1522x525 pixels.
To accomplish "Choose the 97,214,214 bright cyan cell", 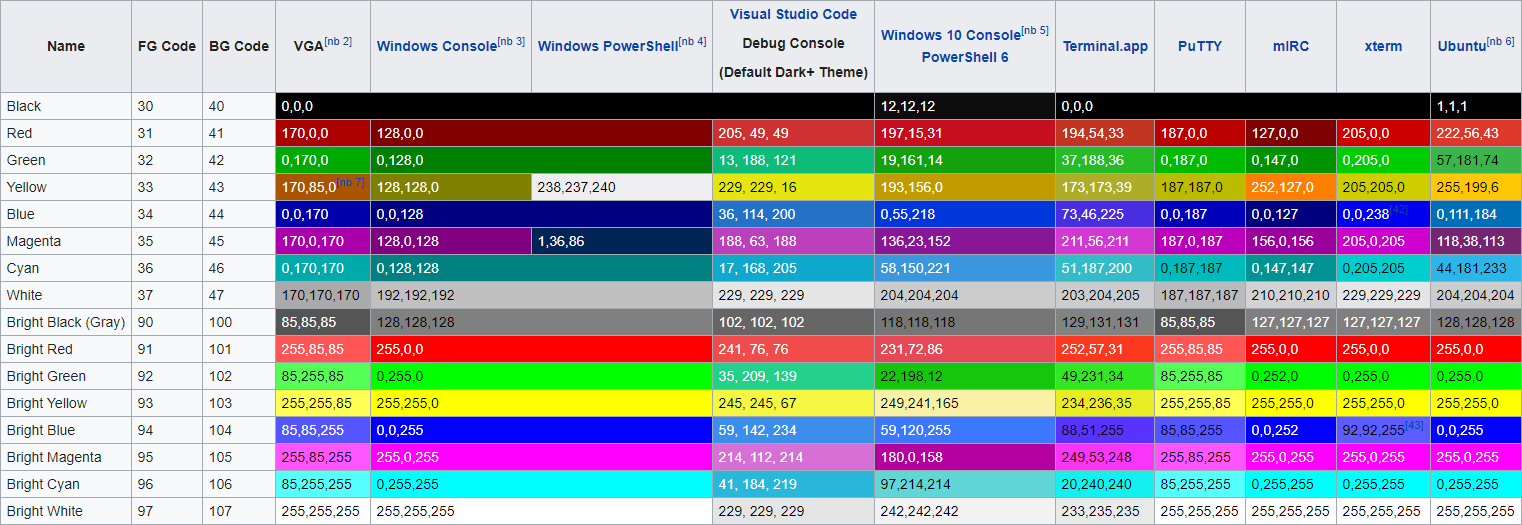I will (x=965, y=484).
